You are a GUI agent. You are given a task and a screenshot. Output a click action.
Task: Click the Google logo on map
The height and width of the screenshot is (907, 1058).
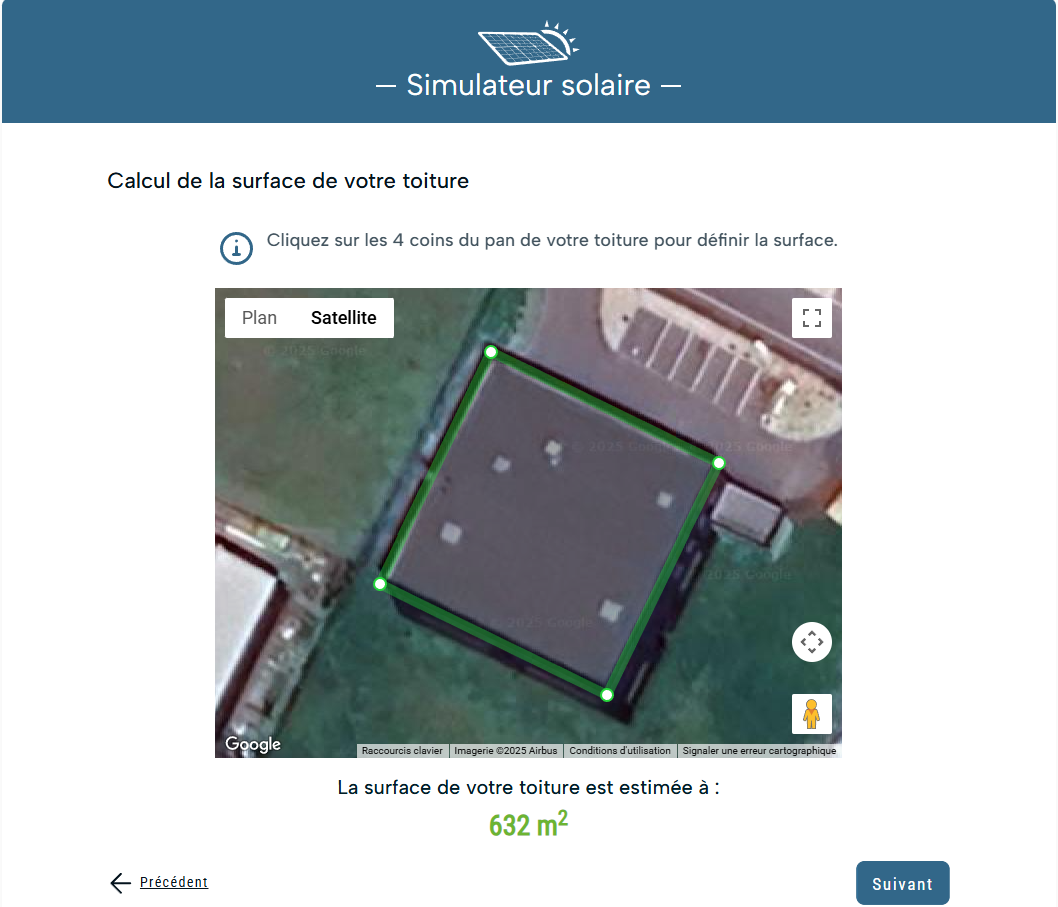click(253, 744)
